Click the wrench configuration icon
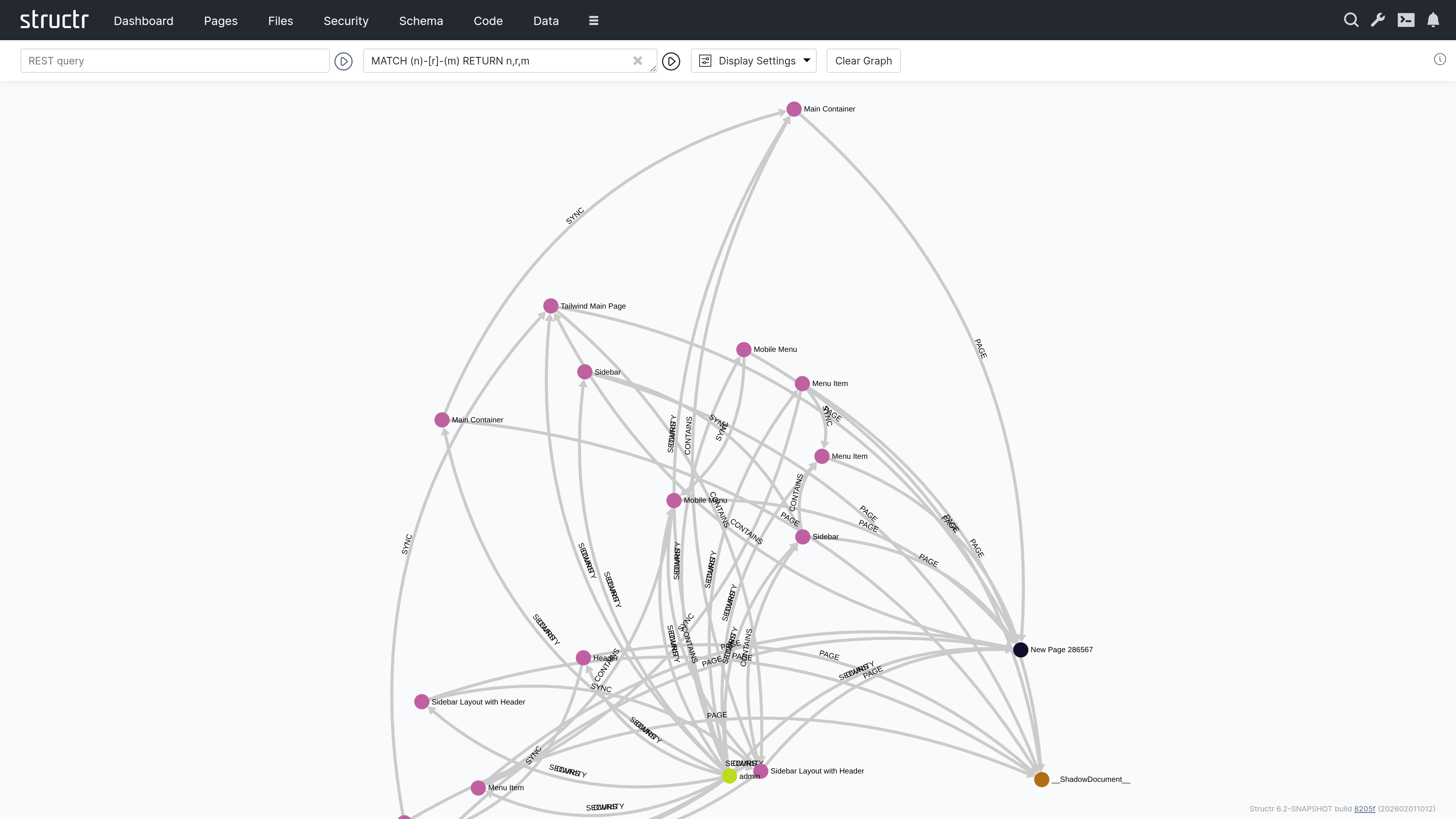The image size is (1456, 819). pyautogui.click(x=1378, y=20)
